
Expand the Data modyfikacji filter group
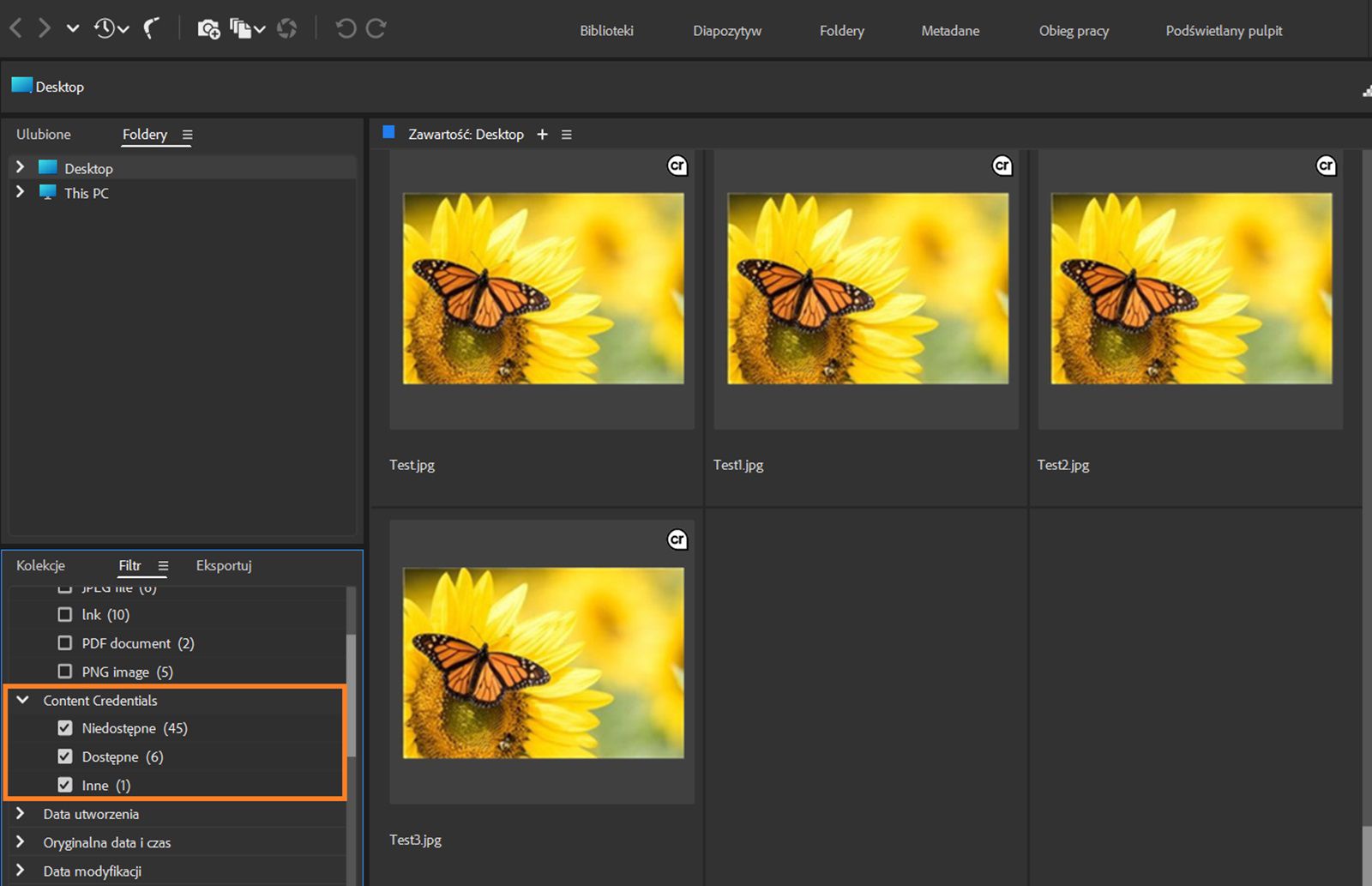[21, 870]
